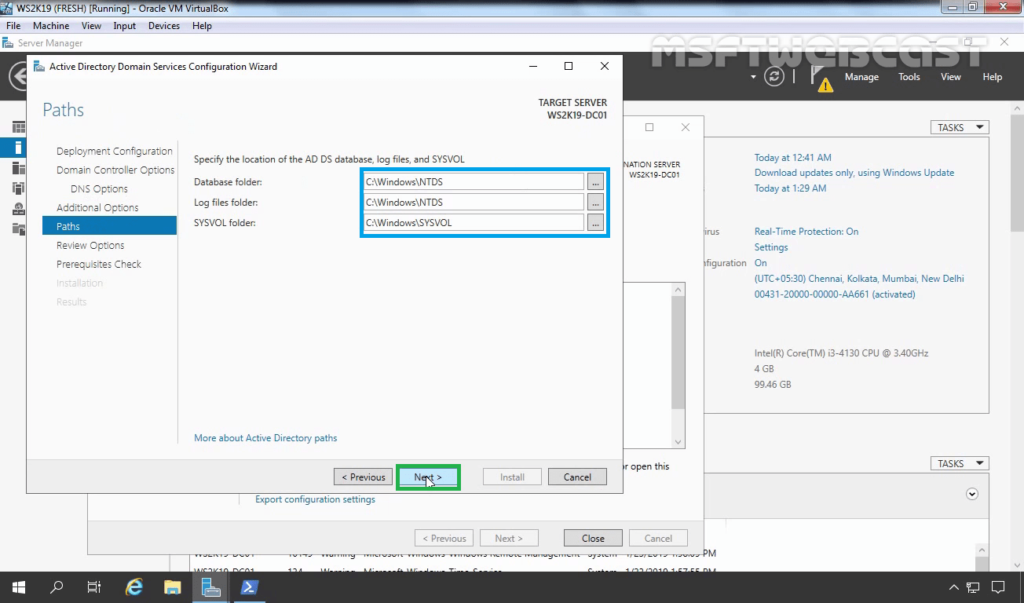Screen dimensions: 1024x603
Task: Click Real-Time Protection: On link
Action: [x=806, y=231]
